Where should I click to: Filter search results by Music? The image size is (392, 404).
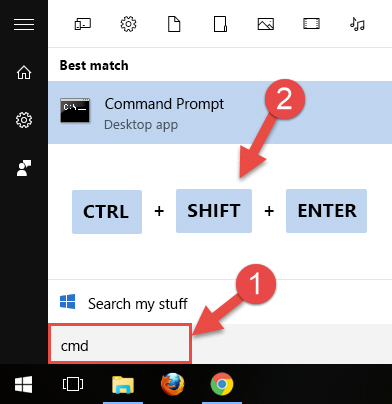pos(357,24)
